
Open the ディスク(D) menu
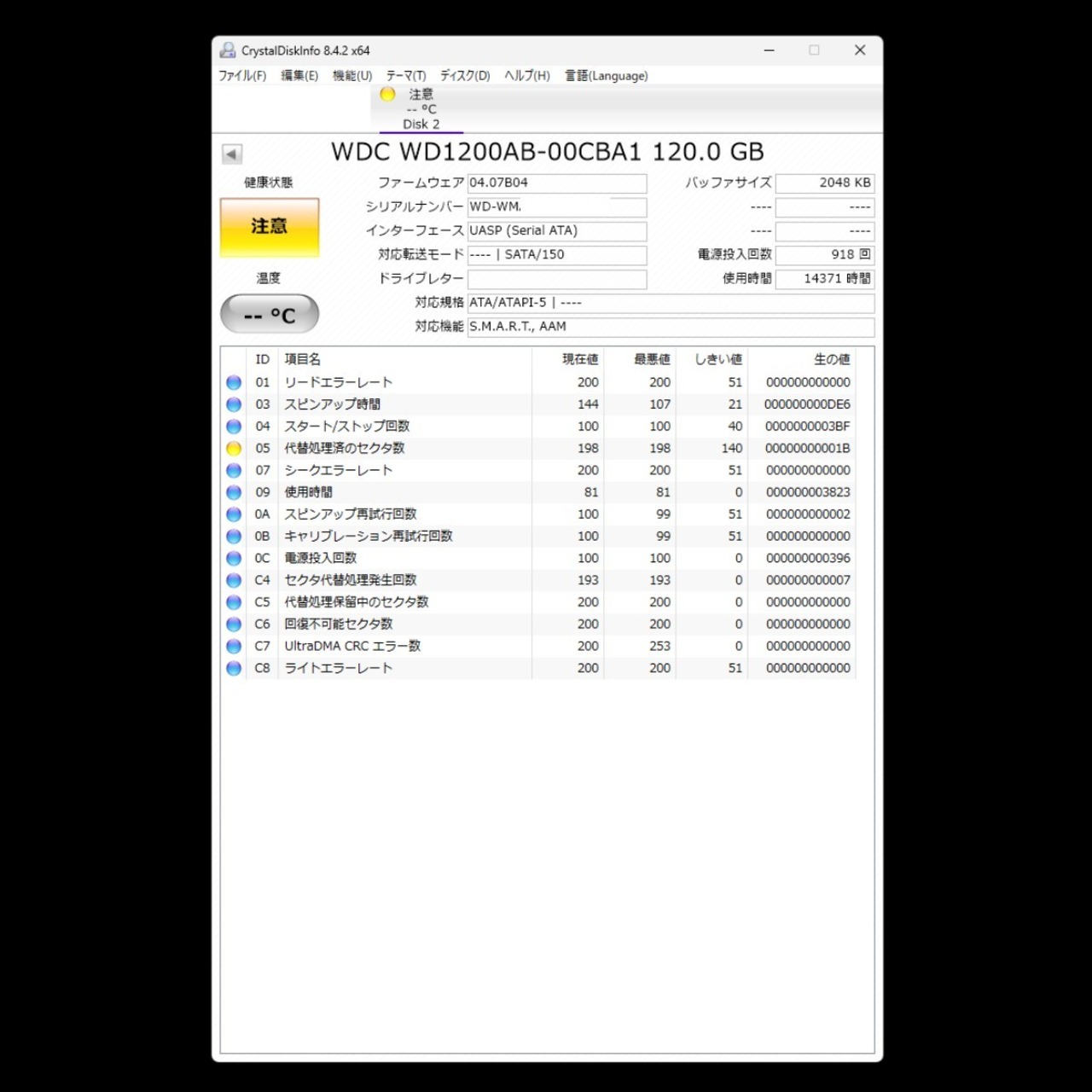[465, 76]
